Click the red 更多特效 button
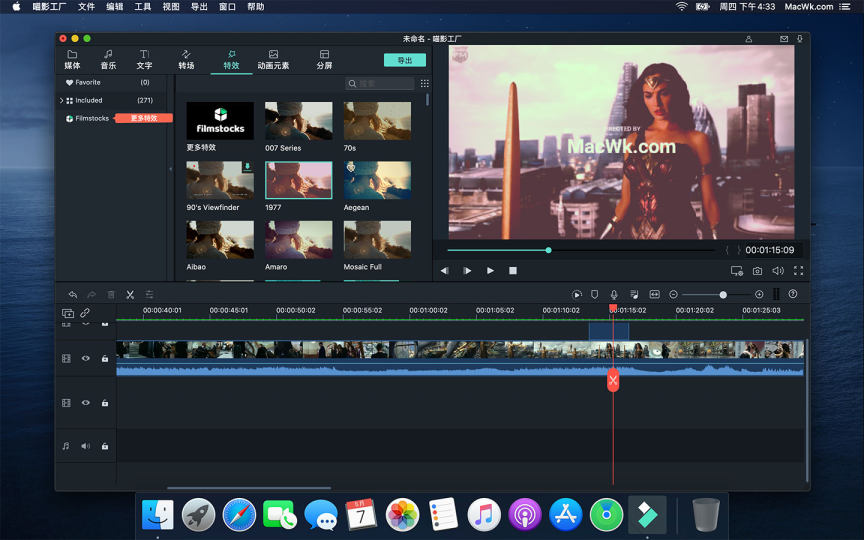864x540 pixels. pyautogui.click(x=144, y=118)
